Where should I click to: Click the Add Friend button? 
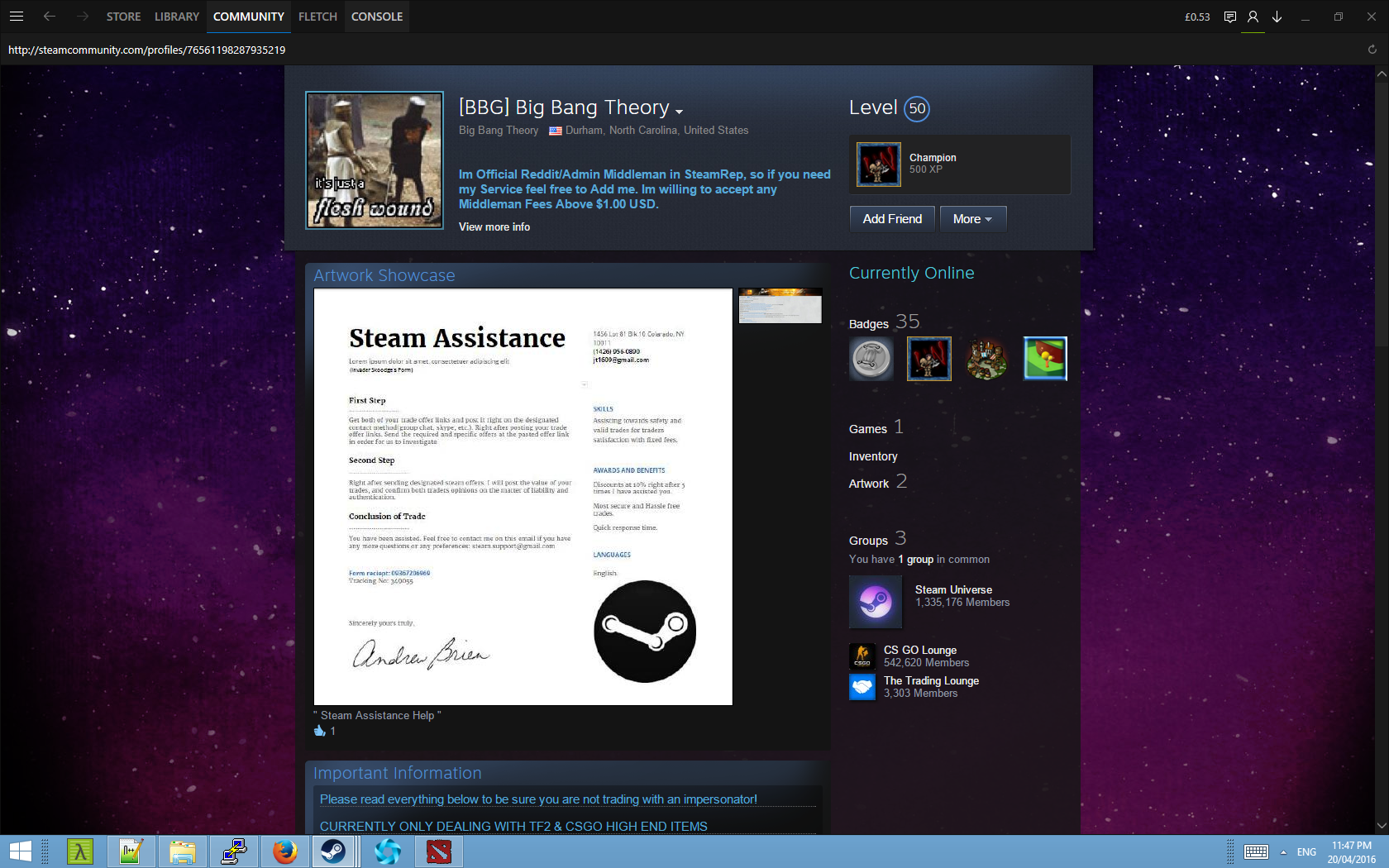tap(891, 219)
